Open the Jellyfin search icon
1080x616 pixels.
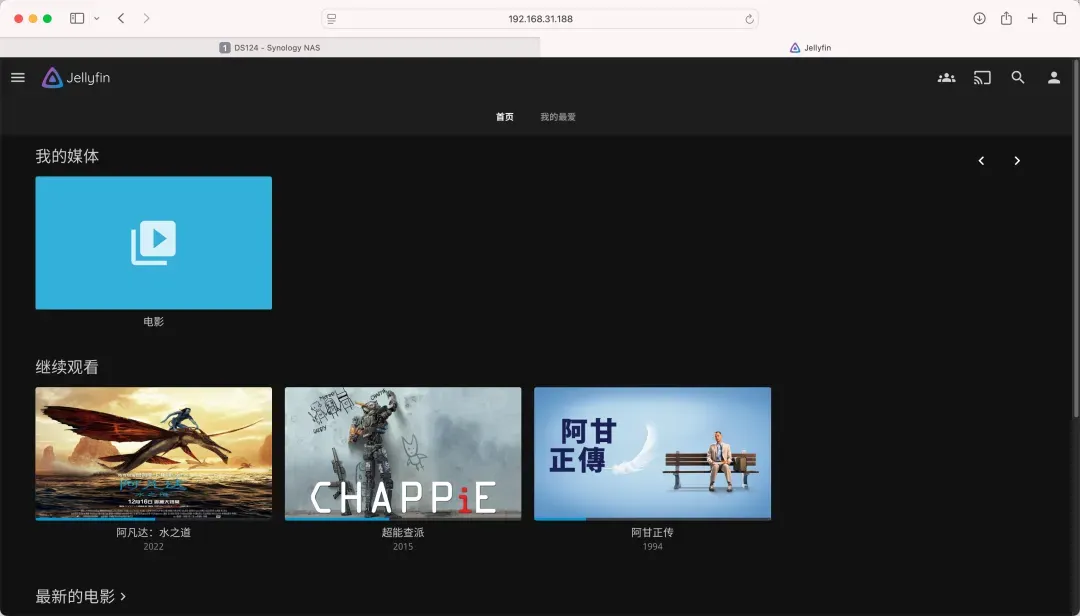click(x=1018, y=78)
